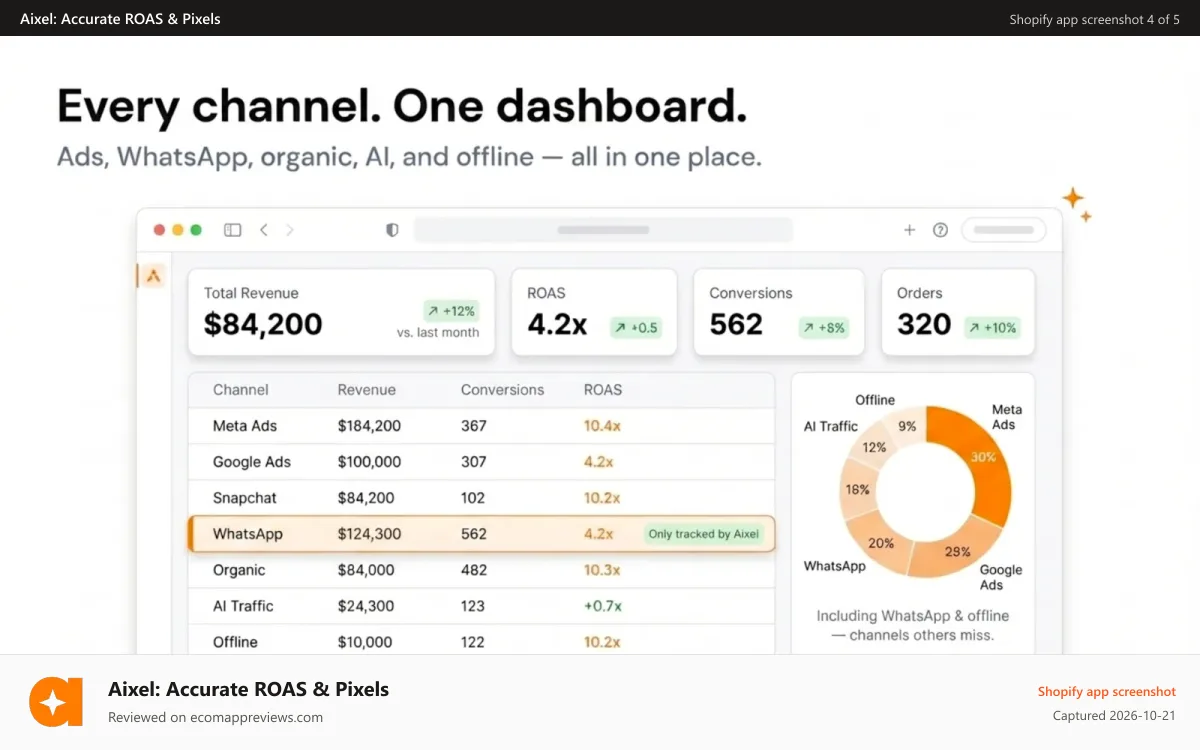
Task: Go forward with the browser forward chevron
Action: [x=290, y=230]
